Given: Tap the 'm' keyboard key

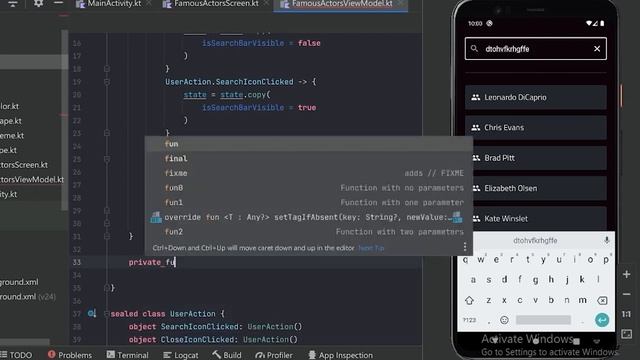Looking at the screenshot, I should [x=582, y=300].
